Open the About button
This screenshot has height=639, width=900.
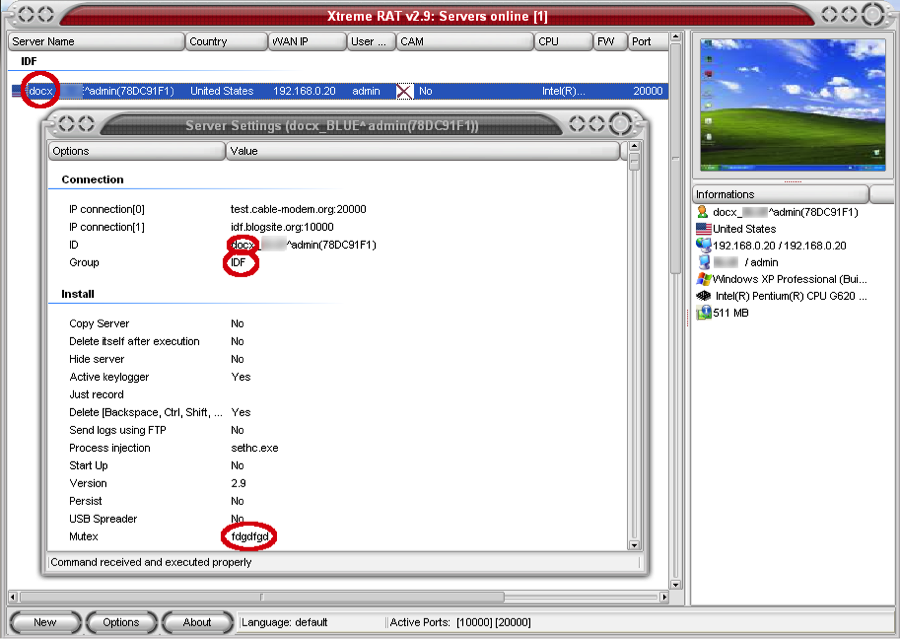coord(197,622)
